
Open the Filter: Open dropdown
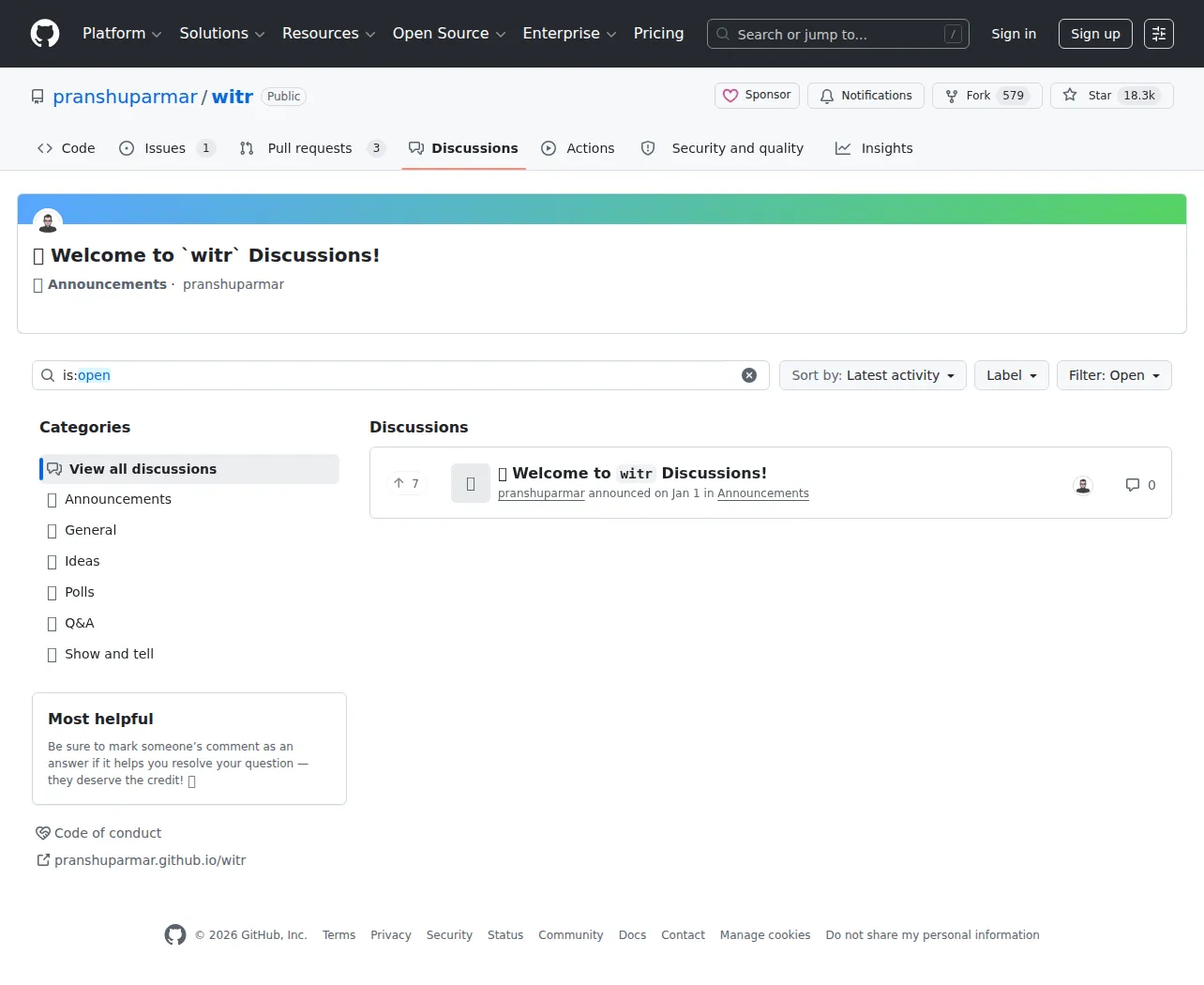(1114, 375)
